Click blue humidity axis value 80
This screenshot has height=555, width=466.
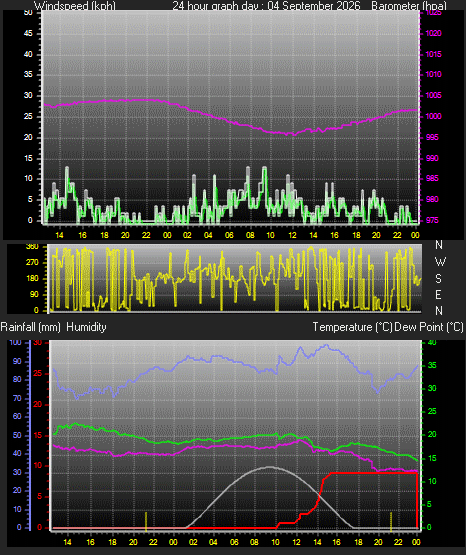tap(17, 379)
